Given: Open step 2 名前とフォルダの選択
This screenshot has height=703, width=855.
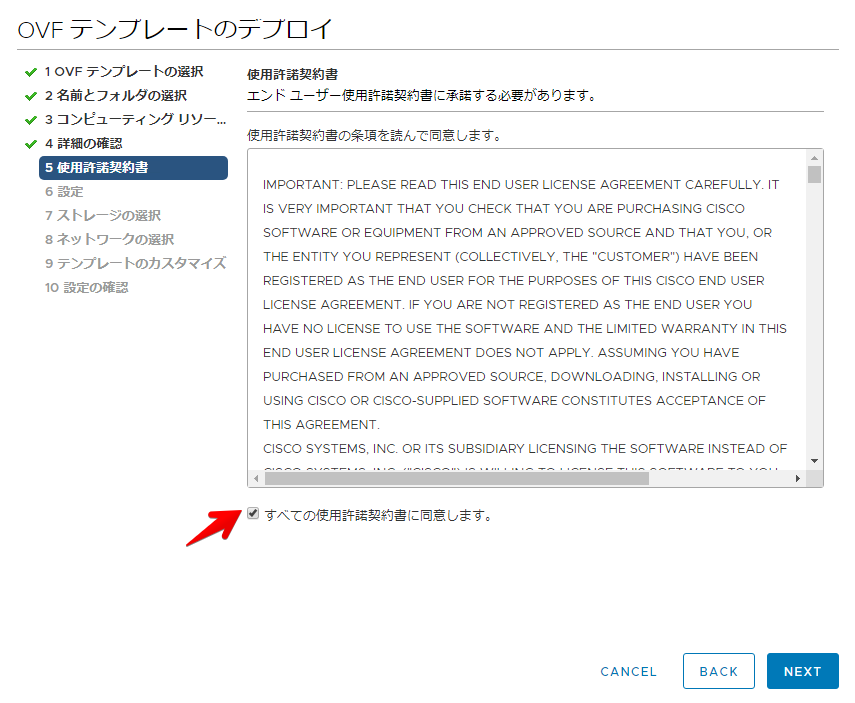Looking at the screenshot, I should (x=116, y=95).
